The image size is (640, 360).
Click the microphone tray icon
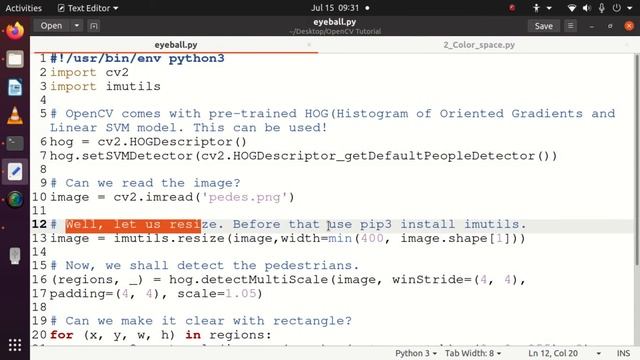pyautogui.click(x=602, y=8)
